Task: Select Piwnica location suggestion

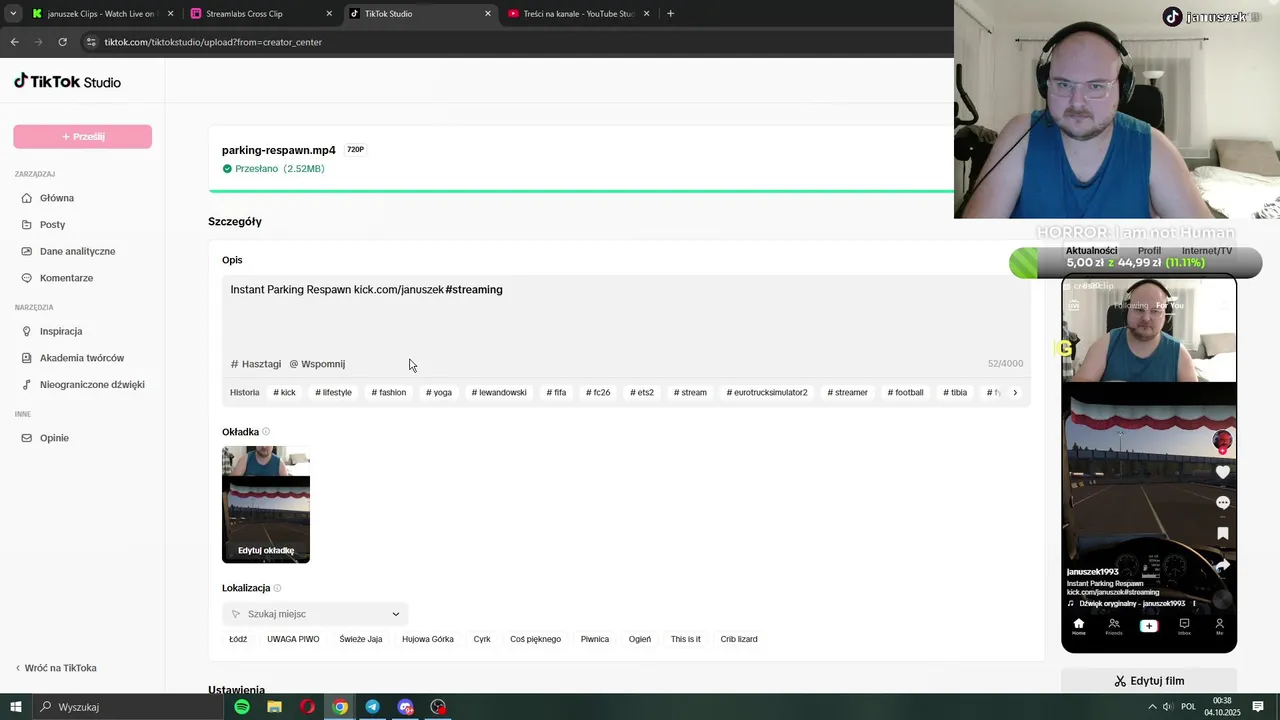Action: coord(595,639)
